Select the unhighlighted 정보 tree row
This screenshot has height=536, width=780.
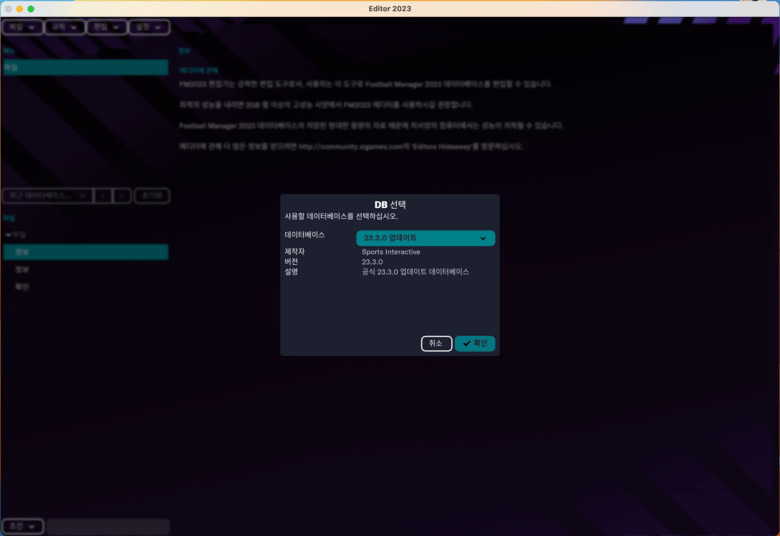click(86, 269)
